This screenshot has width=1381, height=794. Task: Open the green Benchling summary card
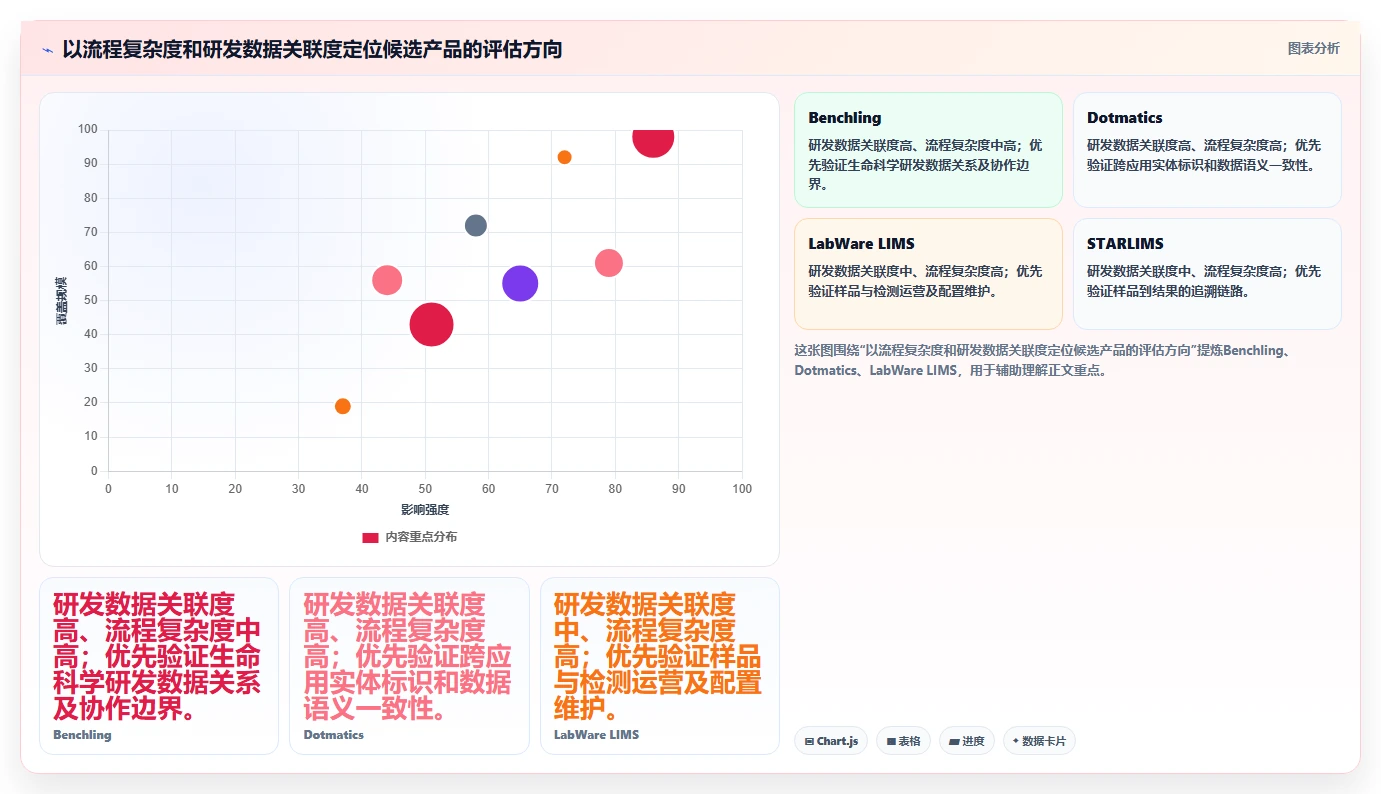928,150
